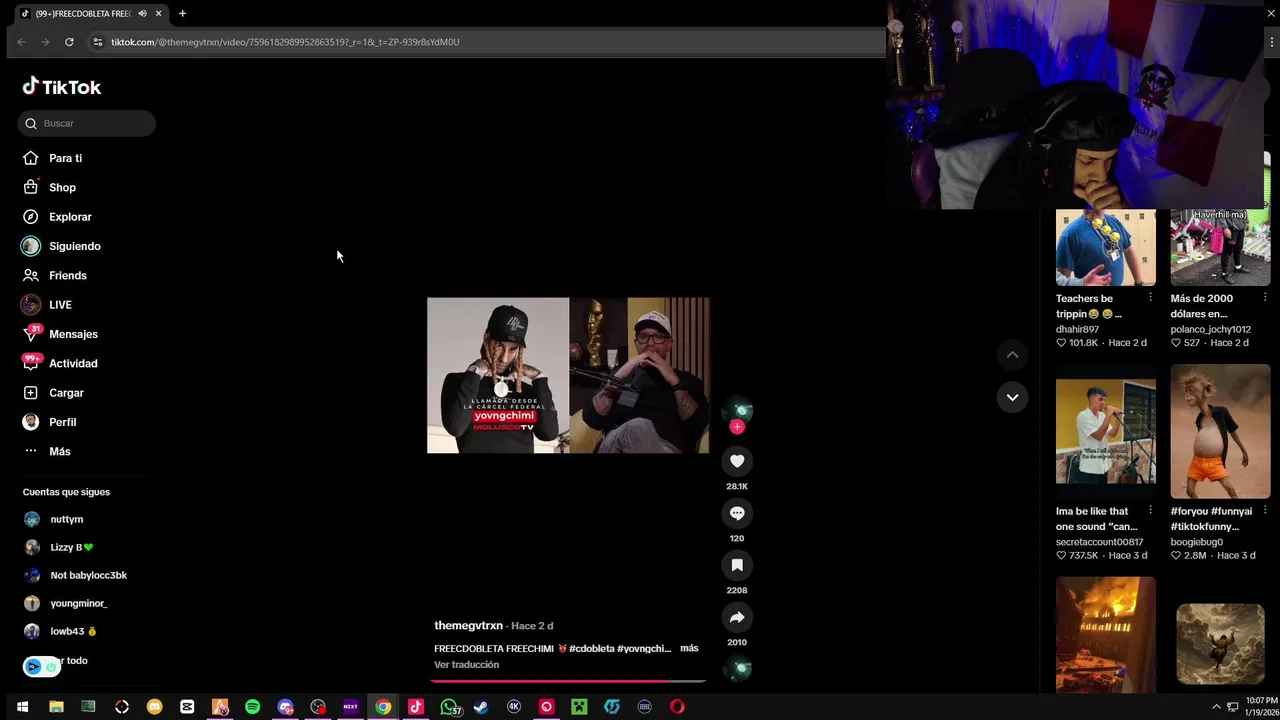Open the 'Teachers be trippin' video thumbnail
1280x720 pixels.
coord(1106,247)
